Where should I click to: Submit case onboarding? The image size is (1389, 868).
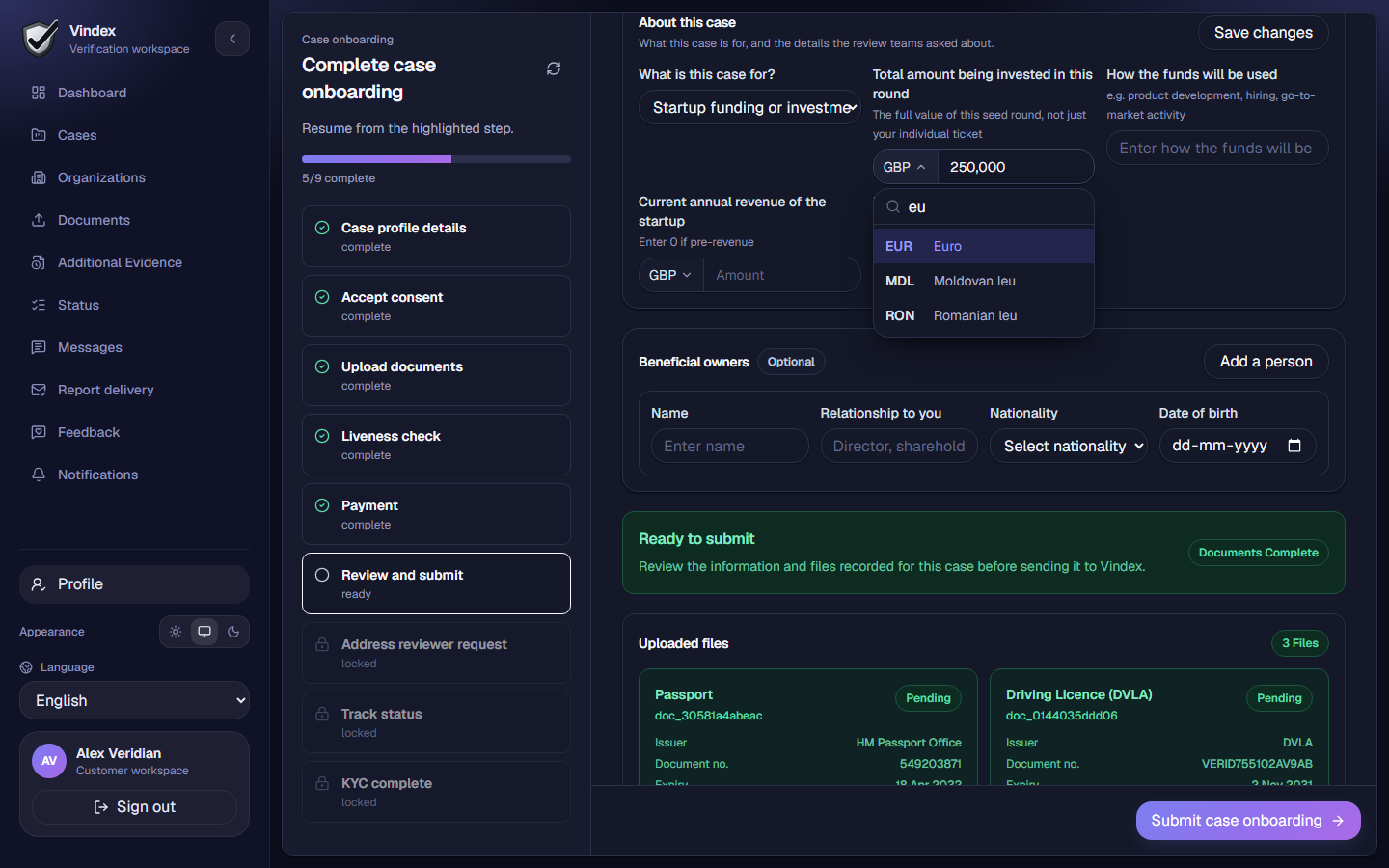tap(1248, 821)
